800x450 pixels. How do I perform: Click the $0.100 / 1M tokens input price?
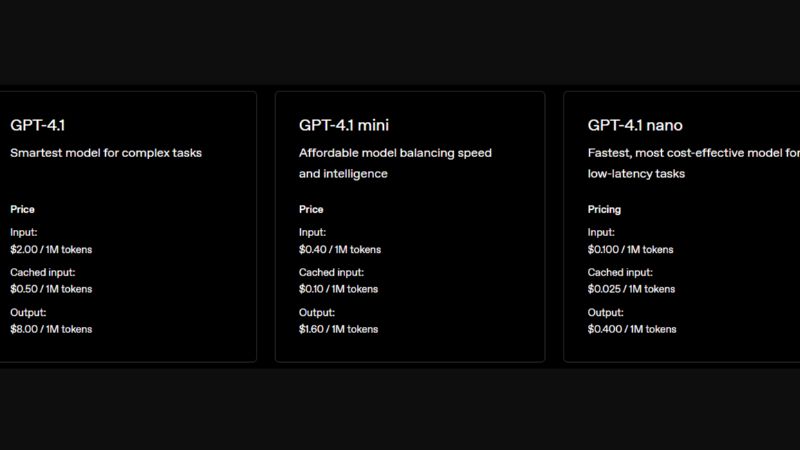coord(631,250)
